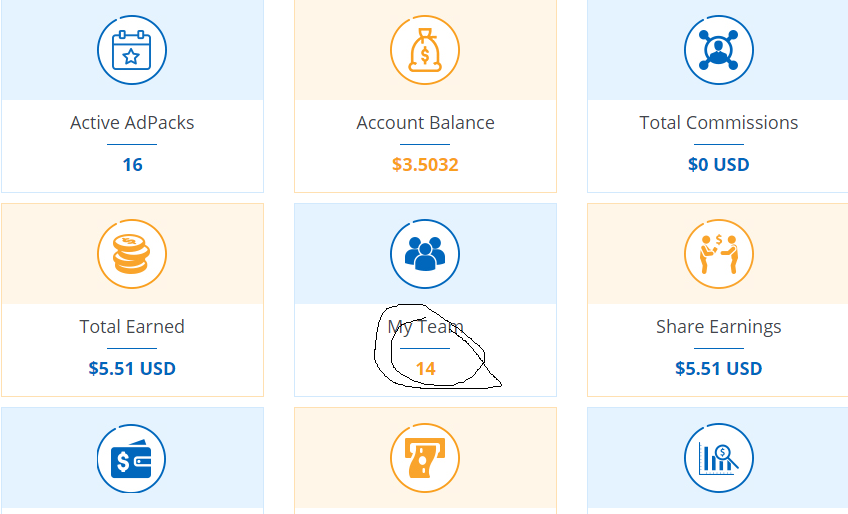This screenshot has height=514, width=848.
Task: Click the Total Commissions network icon
Action: tap(718, 50)
